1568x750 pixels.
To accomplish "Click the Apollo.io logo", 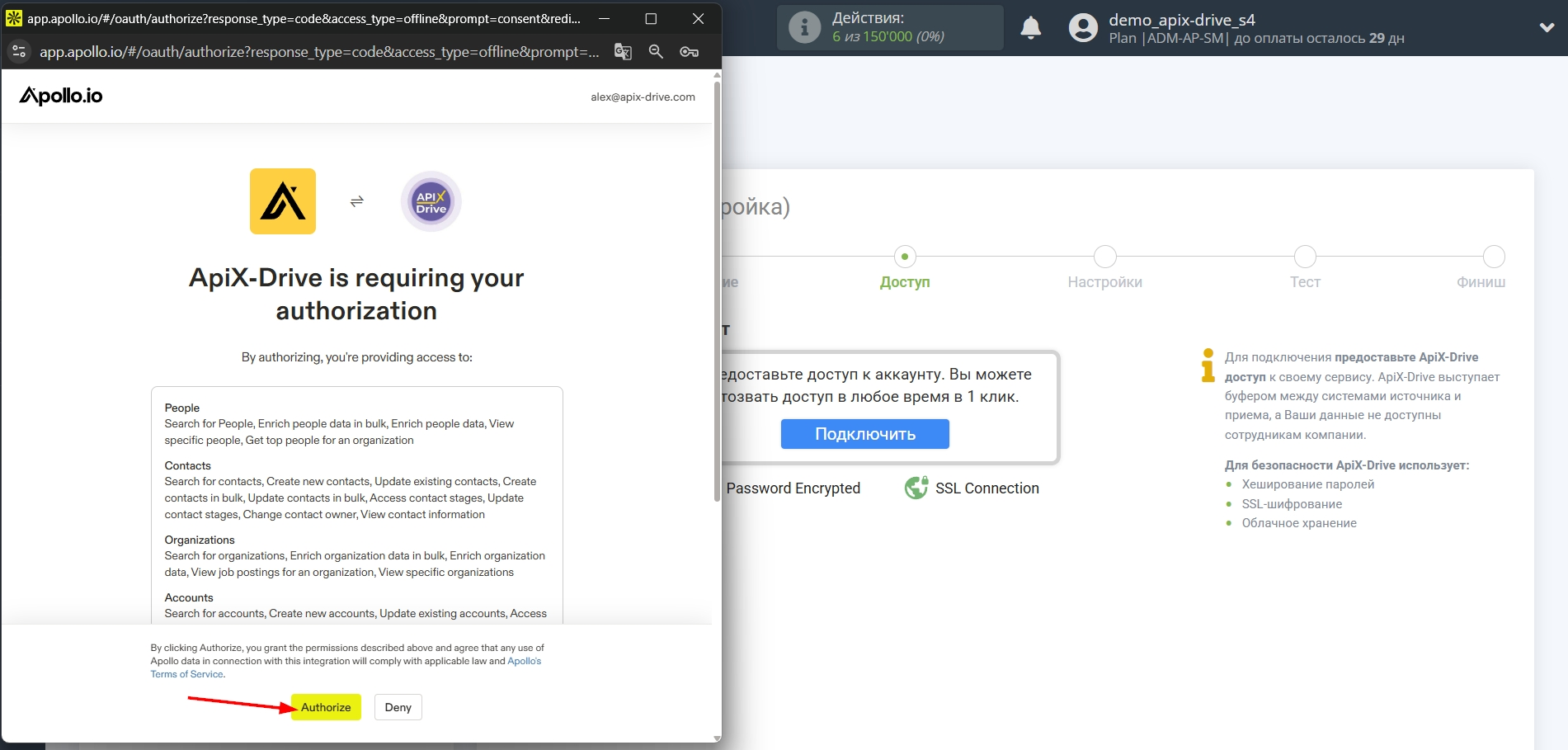I will coord(61,96).
